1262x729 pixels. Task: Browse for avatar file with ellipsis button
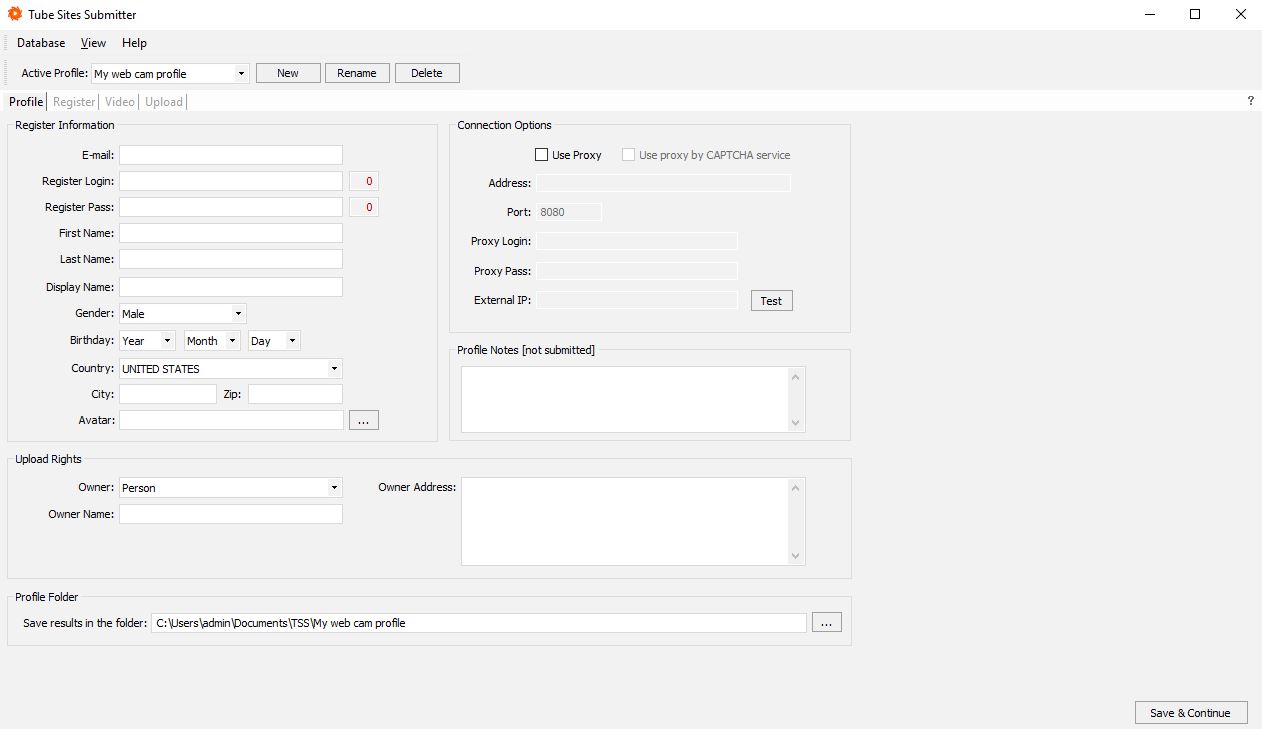363,421
